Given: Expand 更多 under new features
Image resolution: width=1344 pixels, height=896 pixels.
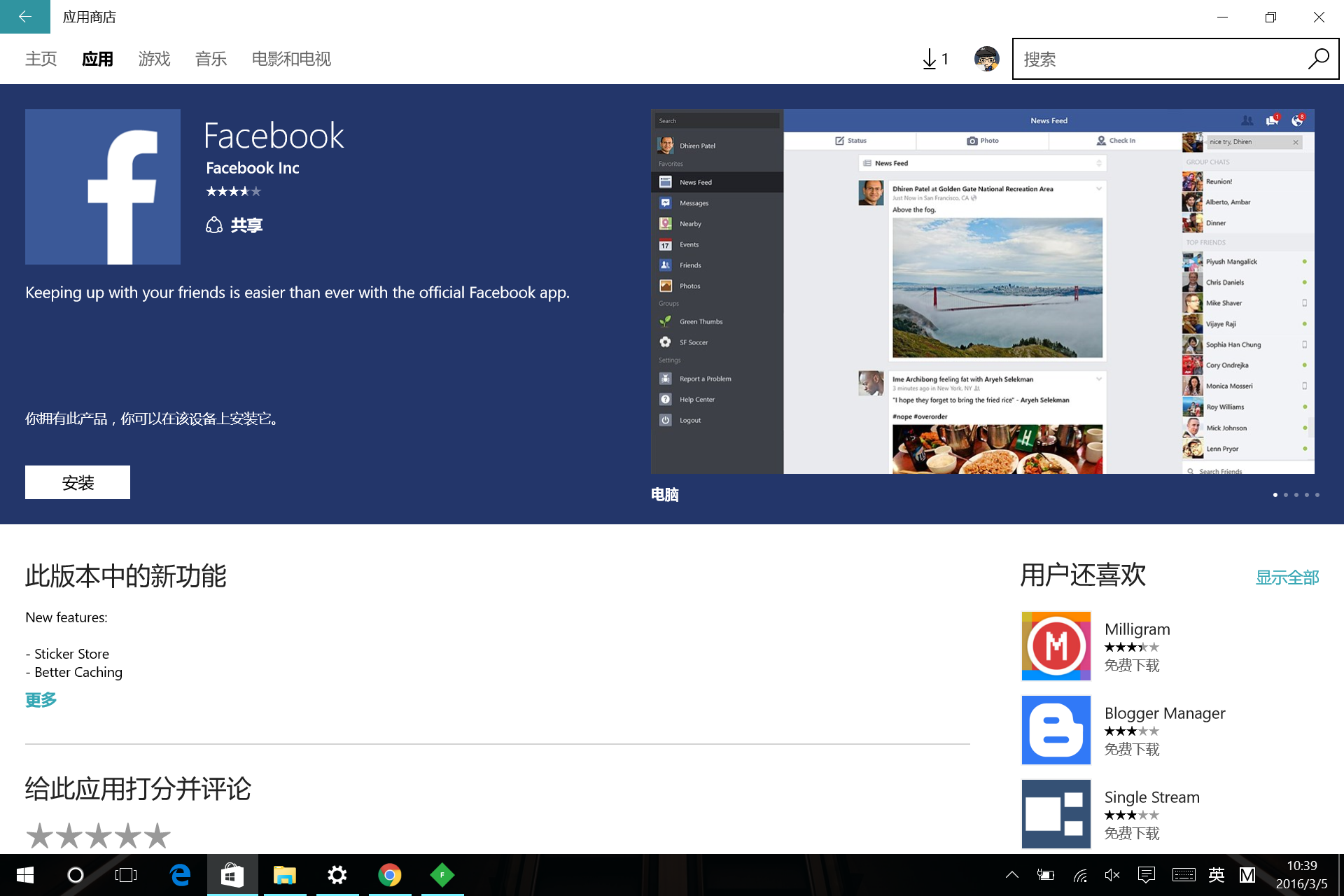Looking at the screenshot, I should pos(41,699).
